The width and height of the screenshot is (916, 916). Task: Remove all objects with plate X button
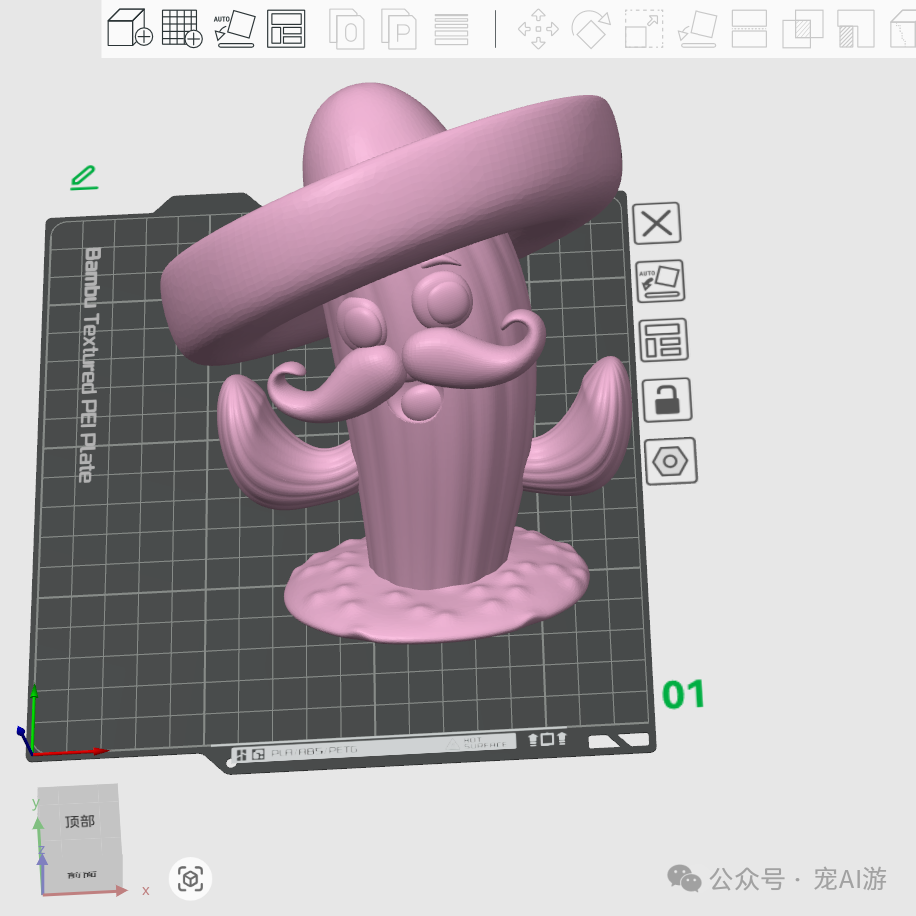pos(657,223)
